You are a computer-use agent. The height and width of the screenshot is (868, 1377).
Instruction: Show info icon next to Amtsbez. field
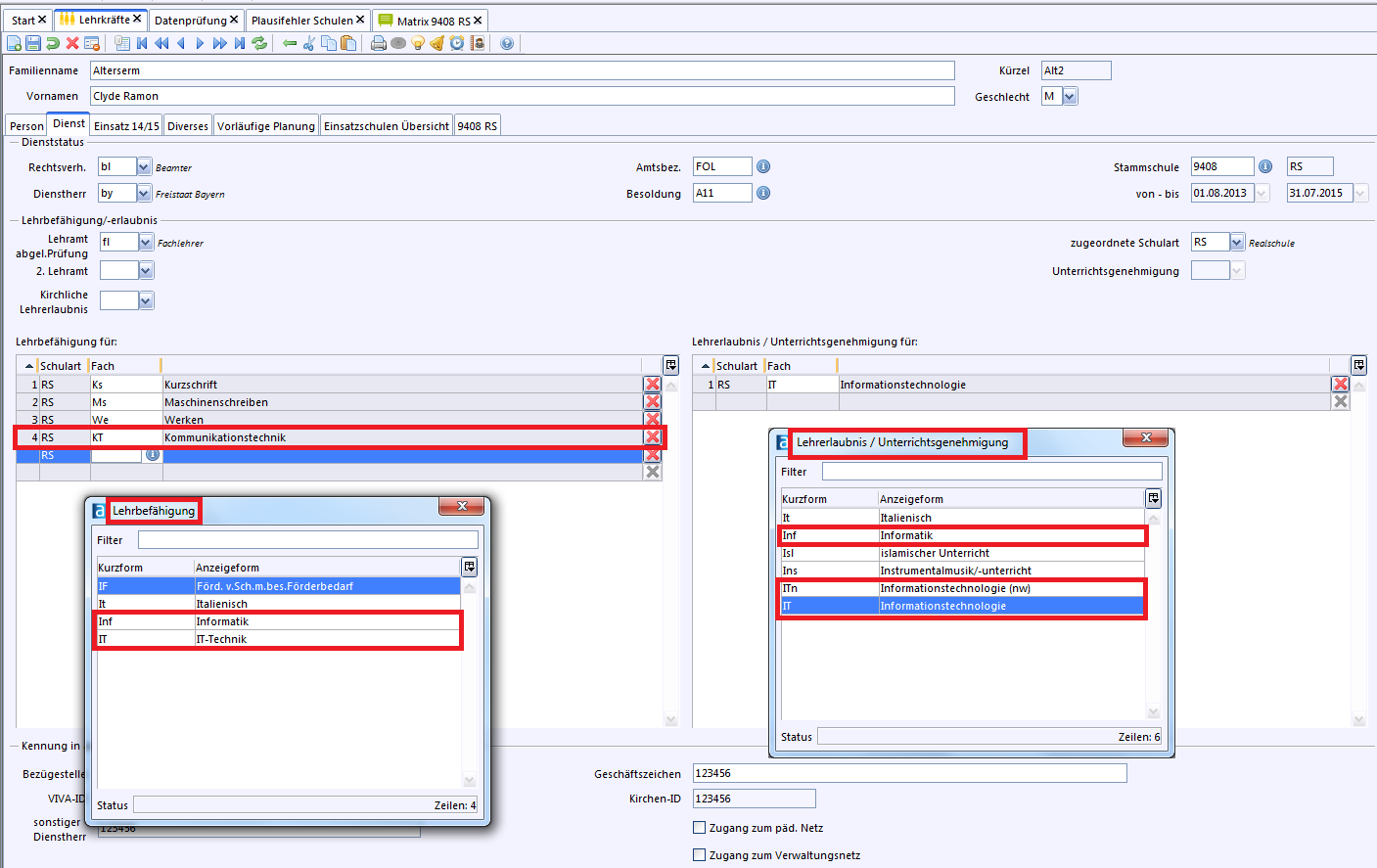pos(763,166)
